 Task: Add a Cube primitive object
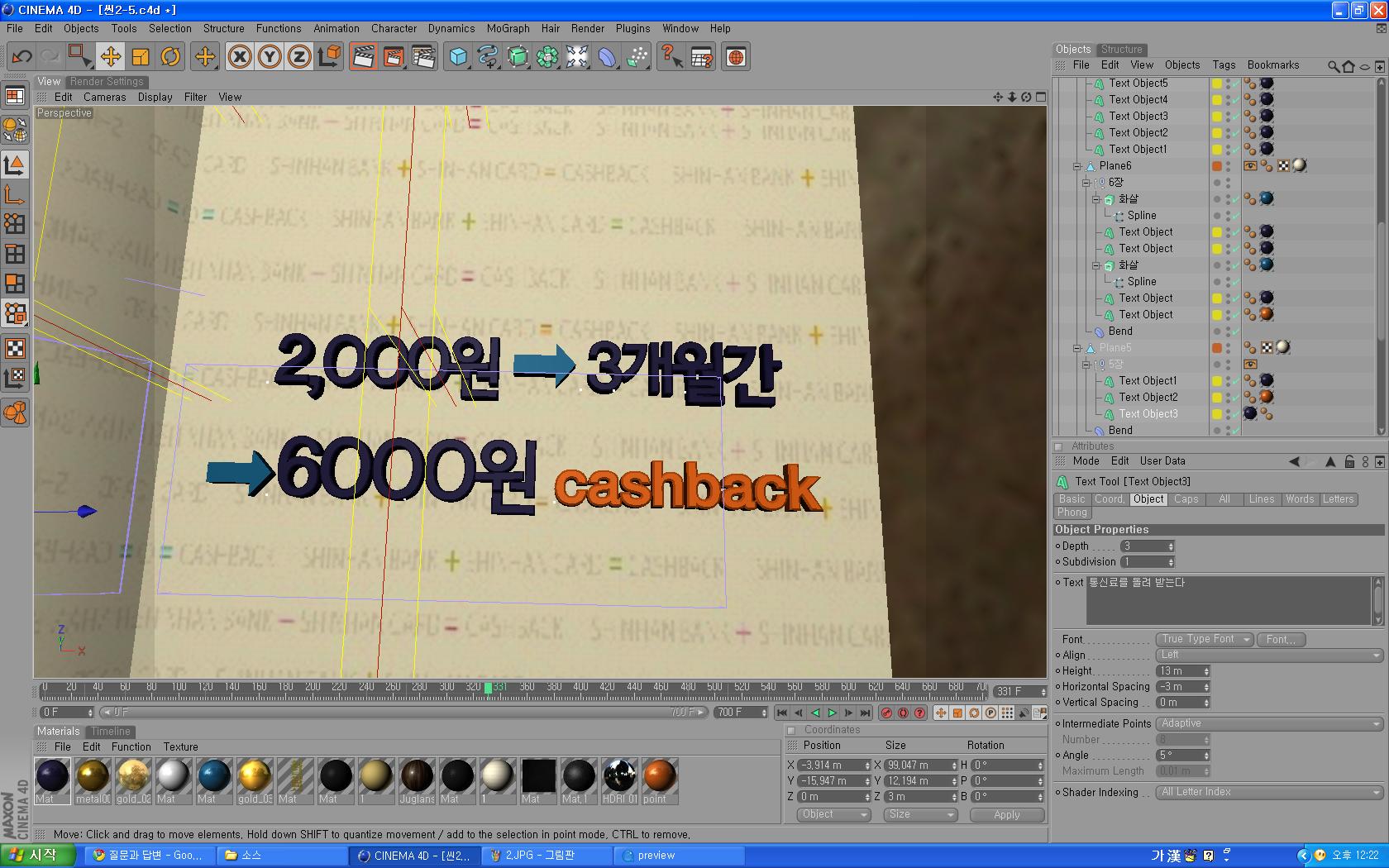click(458, 57)
